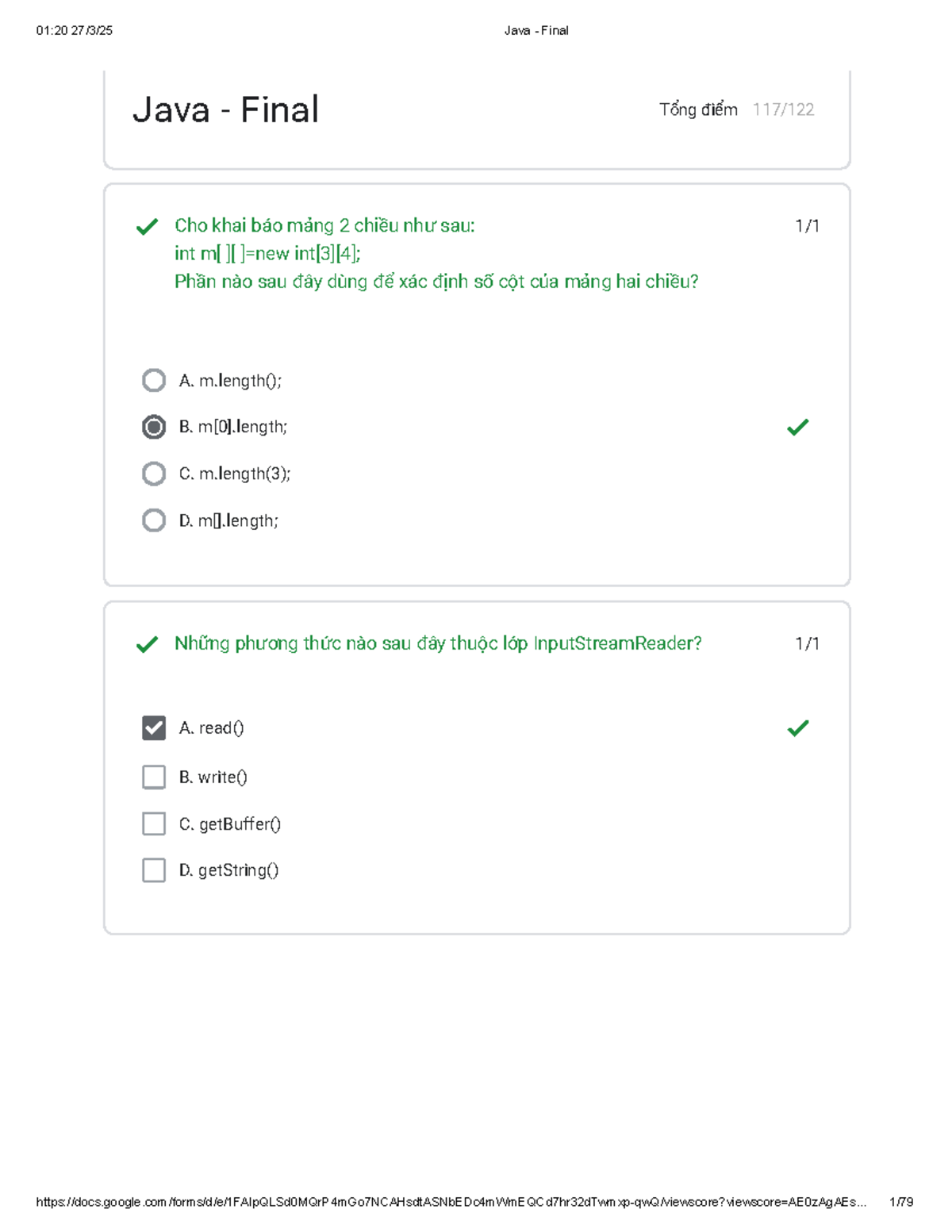Viewport: 952px width, 1232px height.
Task: Click the Tổng điểm label
Action: pyautogui.click(x=698, y=109)
